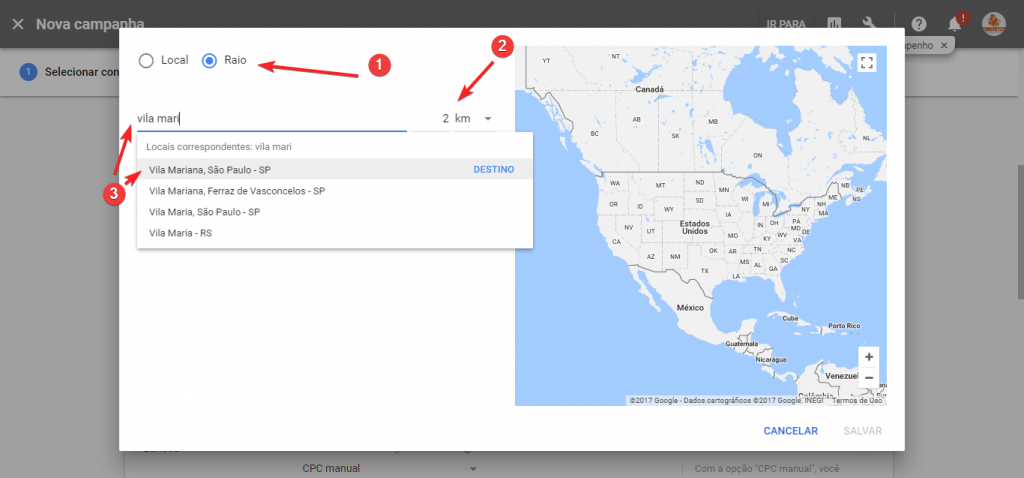Choose Vila Maria, São Paulo - SP suggestion
This screenshot has width=1024, height=478.
pos(205,212)
